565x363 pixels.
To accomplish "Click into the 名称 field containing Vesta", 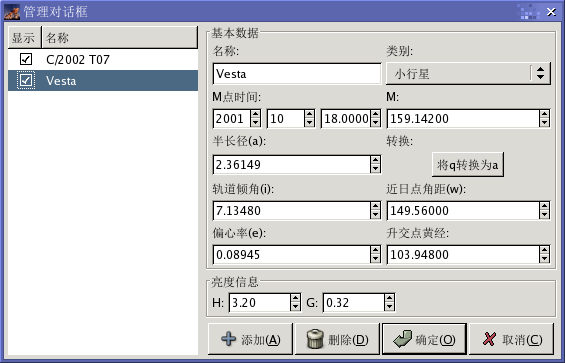I will click(x=297, y=74).
